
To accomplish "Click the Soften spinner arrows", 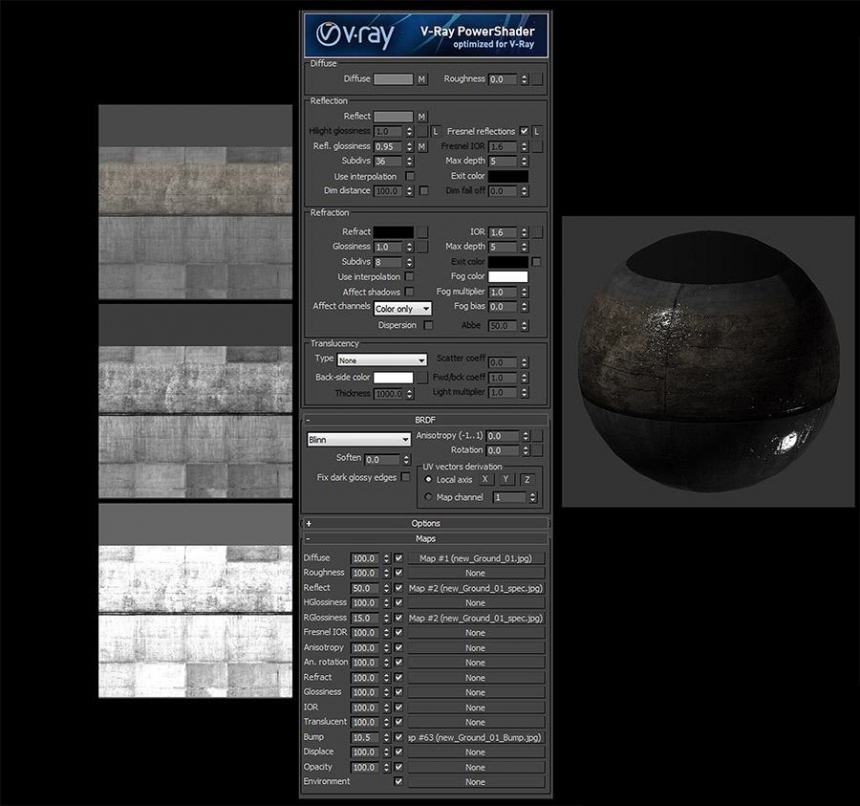I will [x=406, y=459].
